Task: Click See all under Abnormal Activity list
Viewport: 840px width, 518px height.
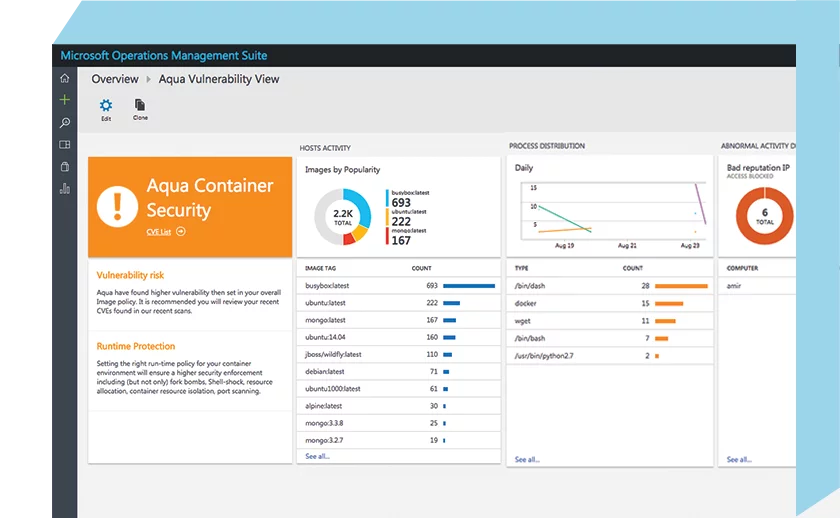Action: (739, 460)
